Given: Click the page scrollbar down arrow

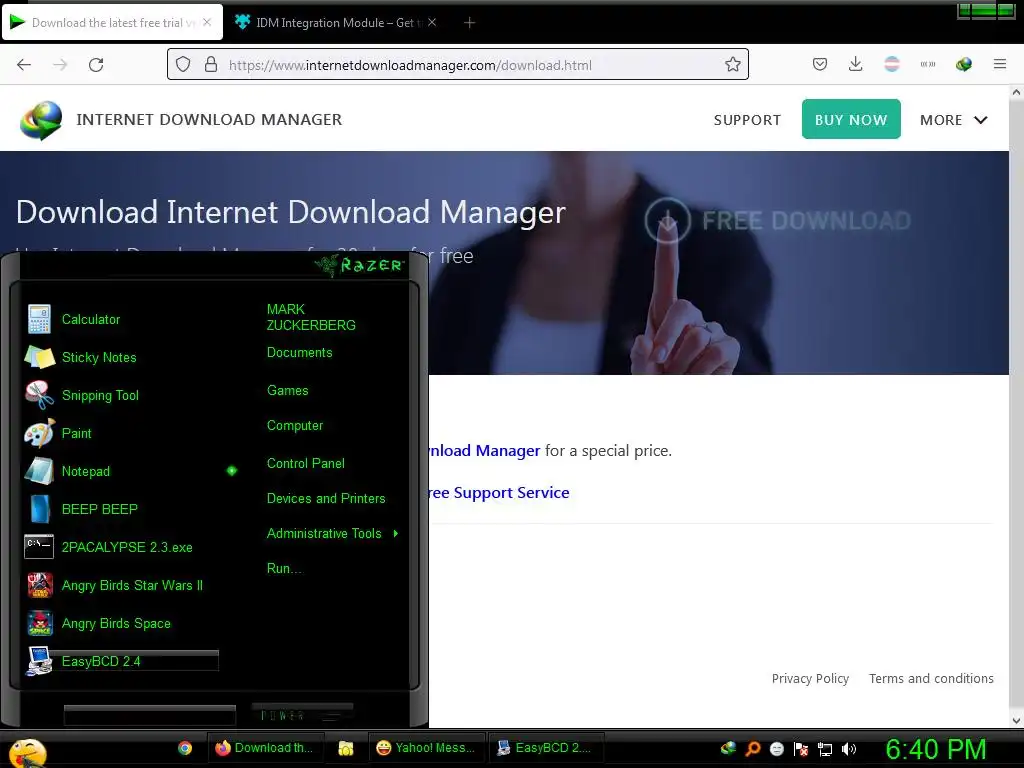Looking at the screenshot, I should click(1016, 721).
